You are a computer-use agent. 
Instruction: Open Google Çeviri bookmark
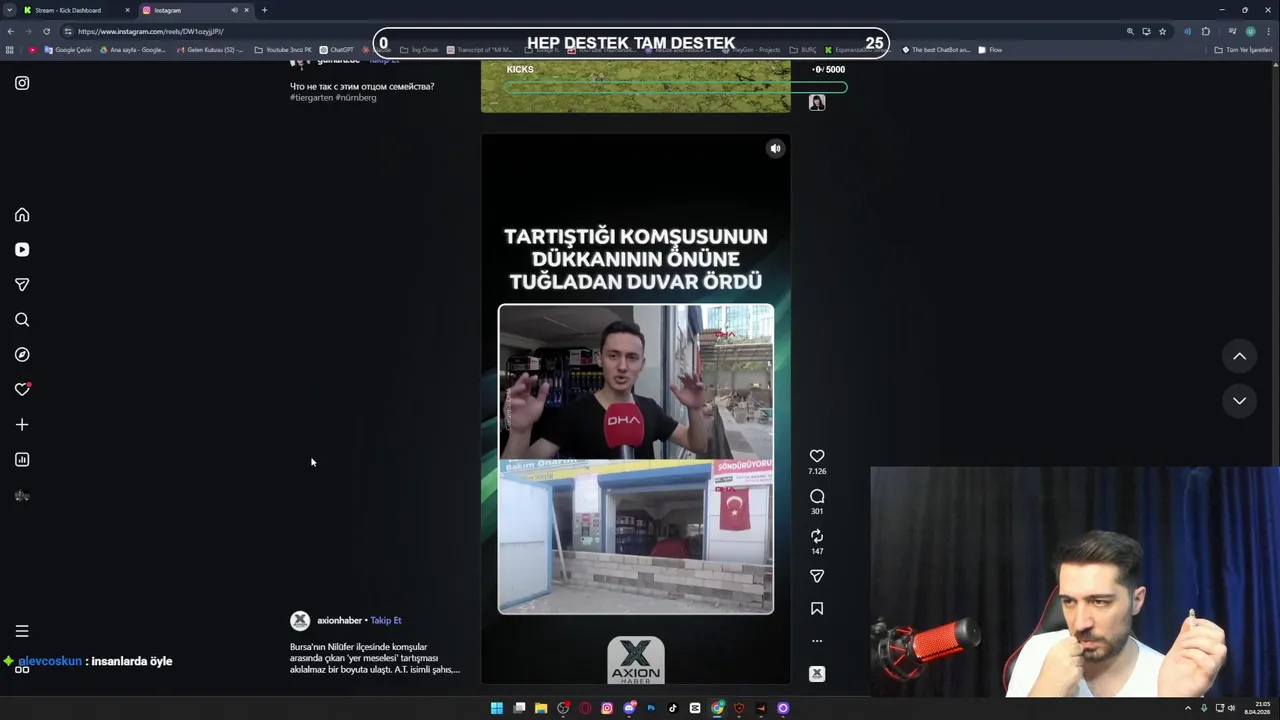(68, 50)
